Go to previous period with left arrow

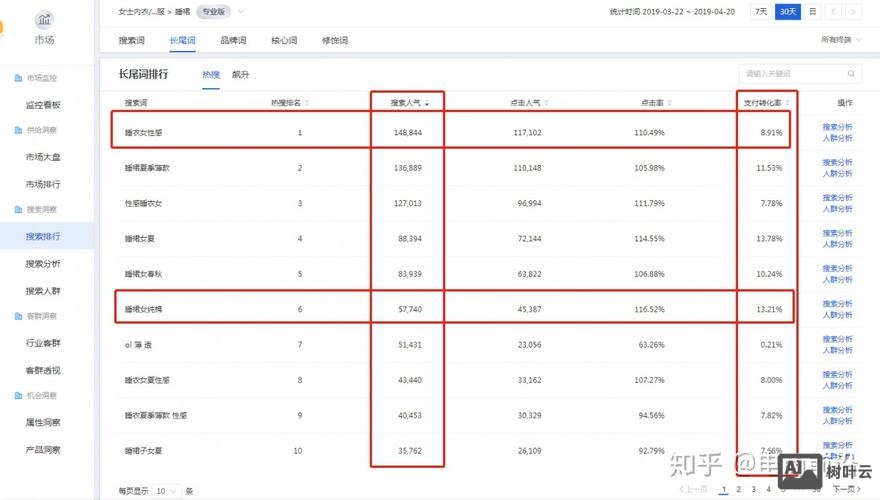(x=833, y=11)
